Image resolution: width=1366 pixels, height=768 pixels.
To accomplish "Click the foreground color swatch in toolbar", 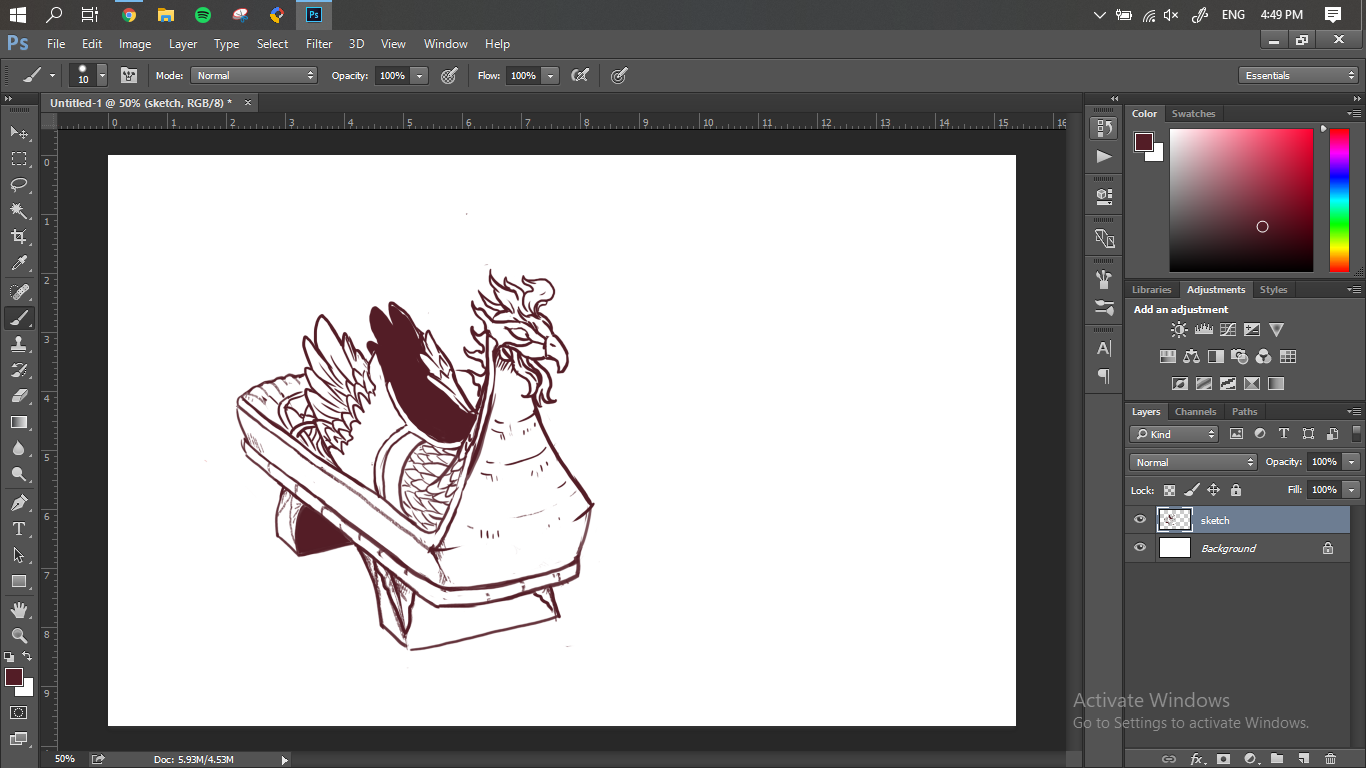I will [x=13, y=678].
